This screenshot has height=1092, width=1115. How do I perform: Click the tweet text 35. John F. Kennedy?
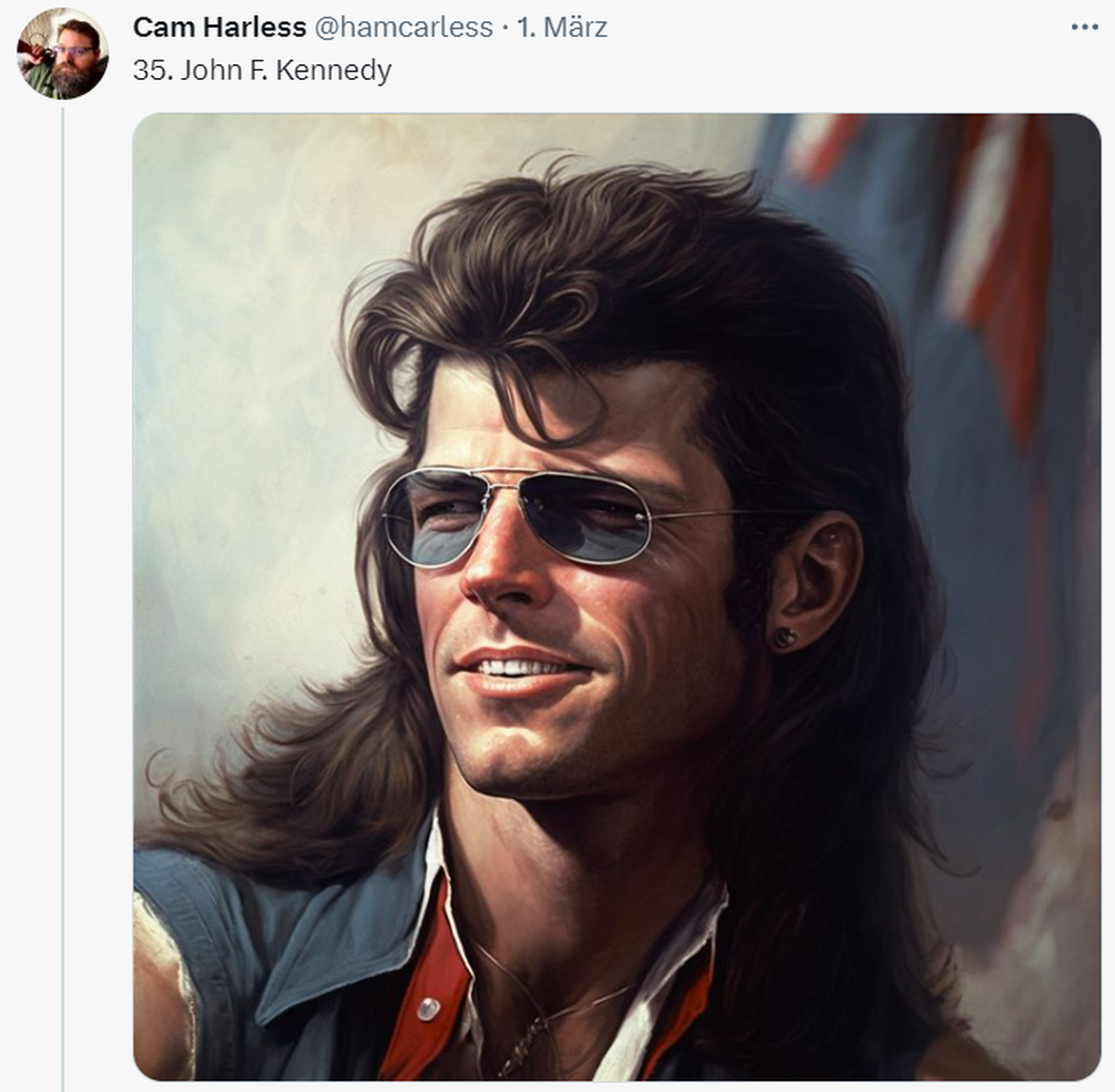pyautogui.click(x=262, y=71)
